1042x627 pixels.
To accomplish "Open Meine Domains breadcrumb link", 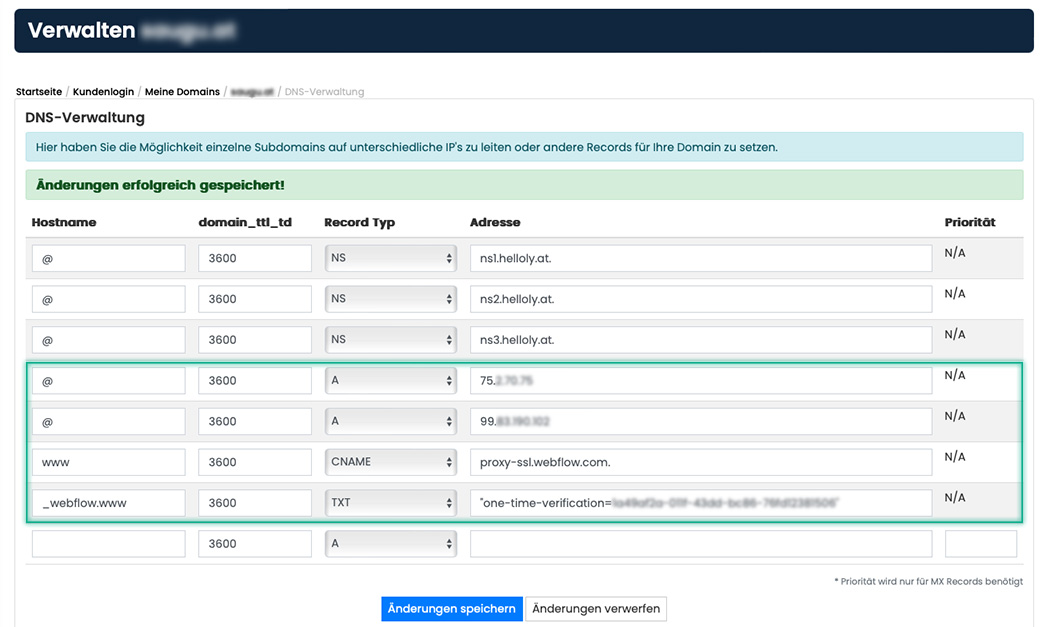I will click(x=182, y=92).
